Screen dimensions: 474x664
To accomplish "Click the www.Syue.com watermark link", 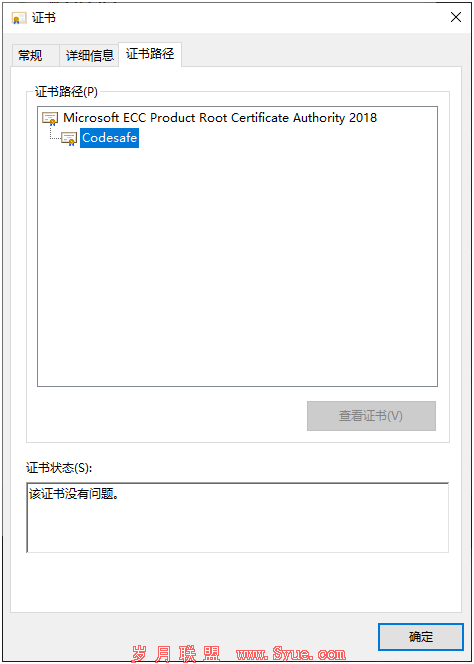I will [x=291, y=654].
